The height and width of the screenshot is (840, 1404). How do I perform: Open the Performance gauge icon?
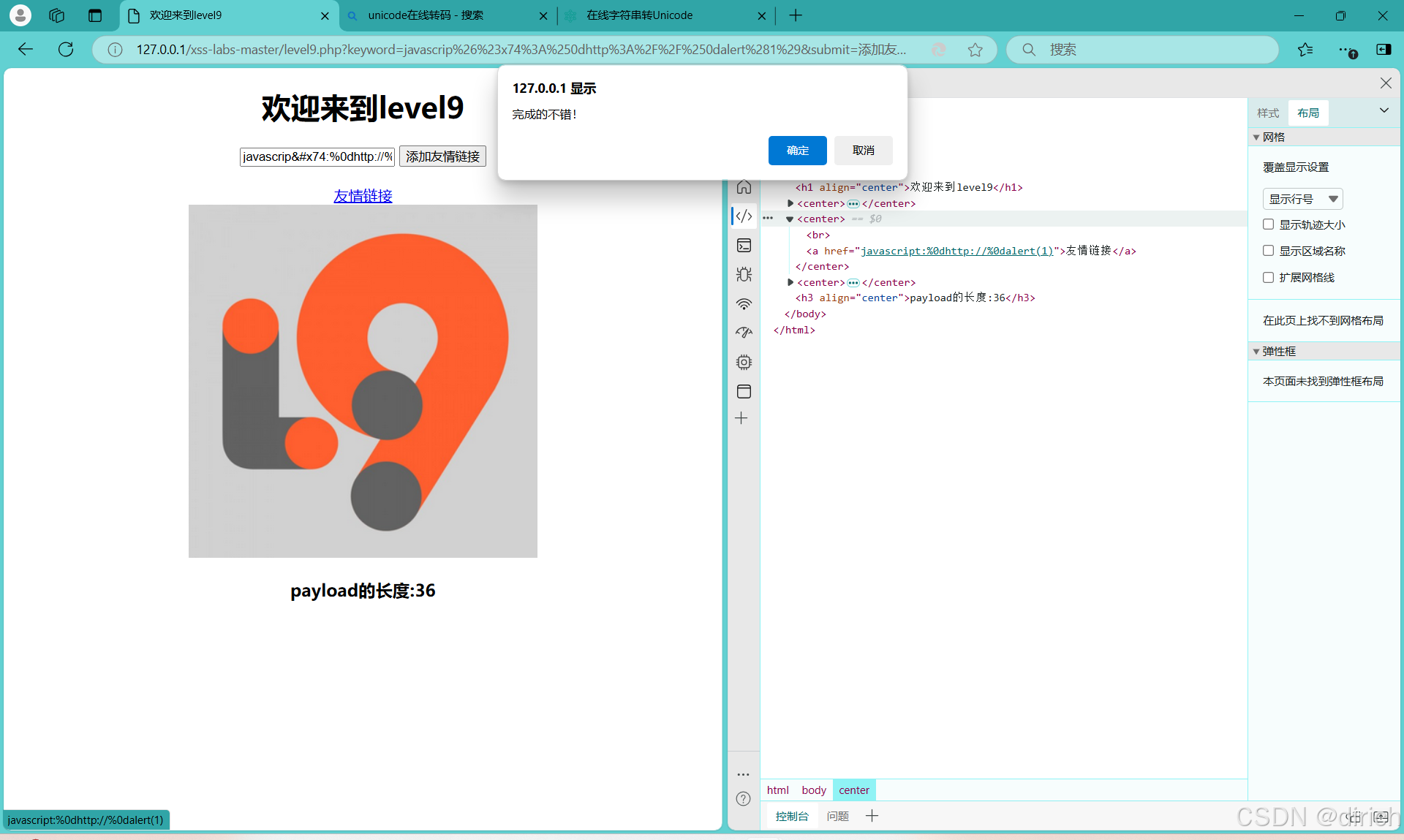point(744,333)
